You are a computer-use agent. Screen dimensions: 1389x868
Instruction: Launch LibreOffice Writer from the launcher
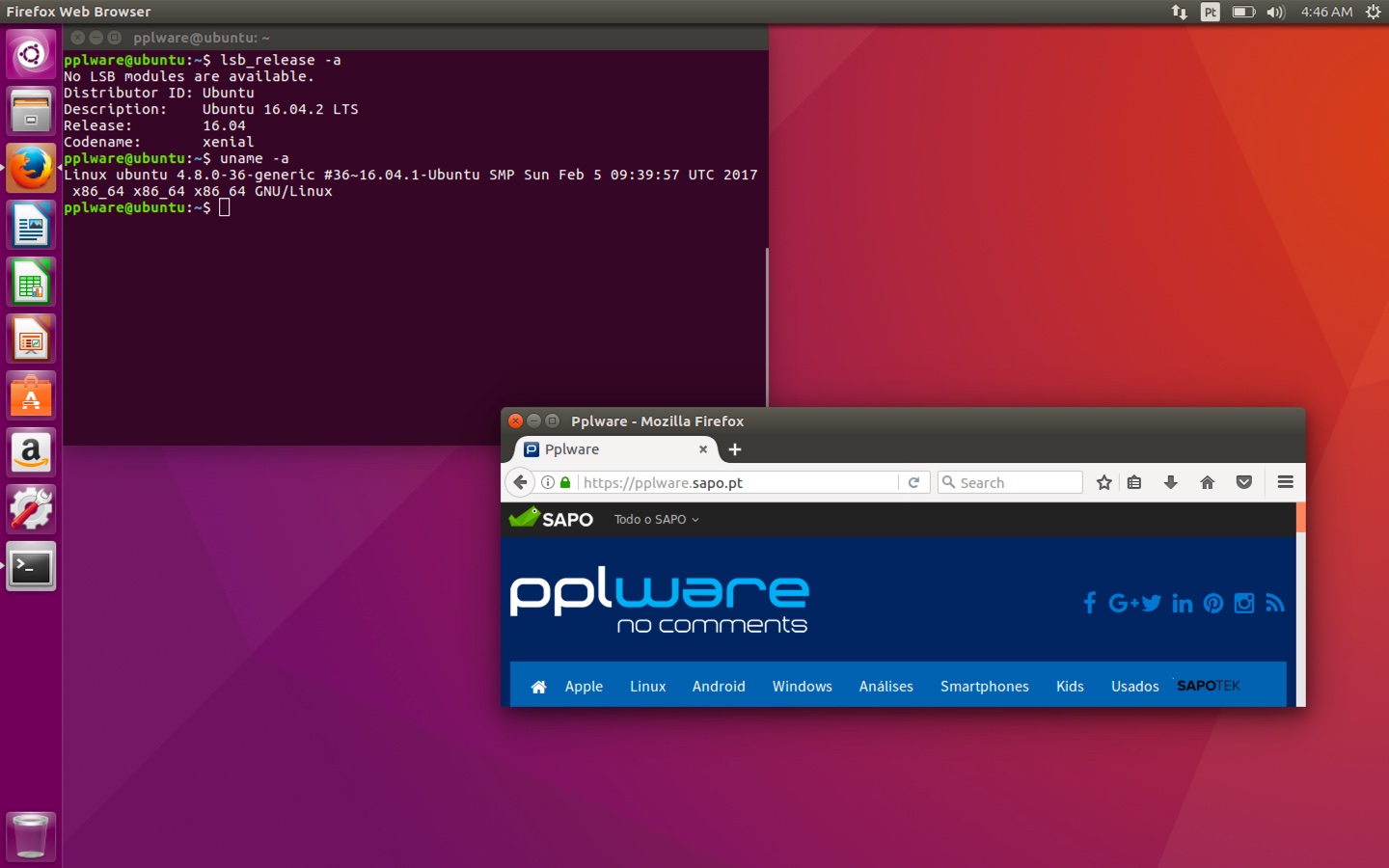(31, 227)
